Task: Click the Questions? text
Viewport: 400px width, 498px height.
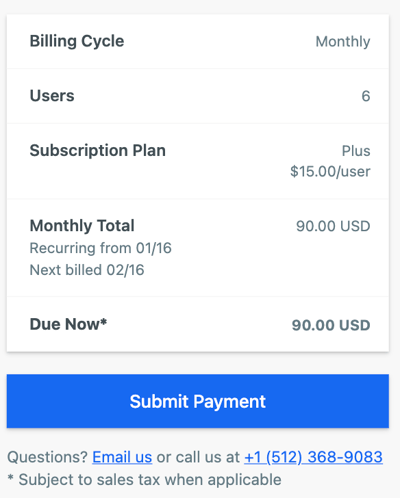Action: (47, 457)
